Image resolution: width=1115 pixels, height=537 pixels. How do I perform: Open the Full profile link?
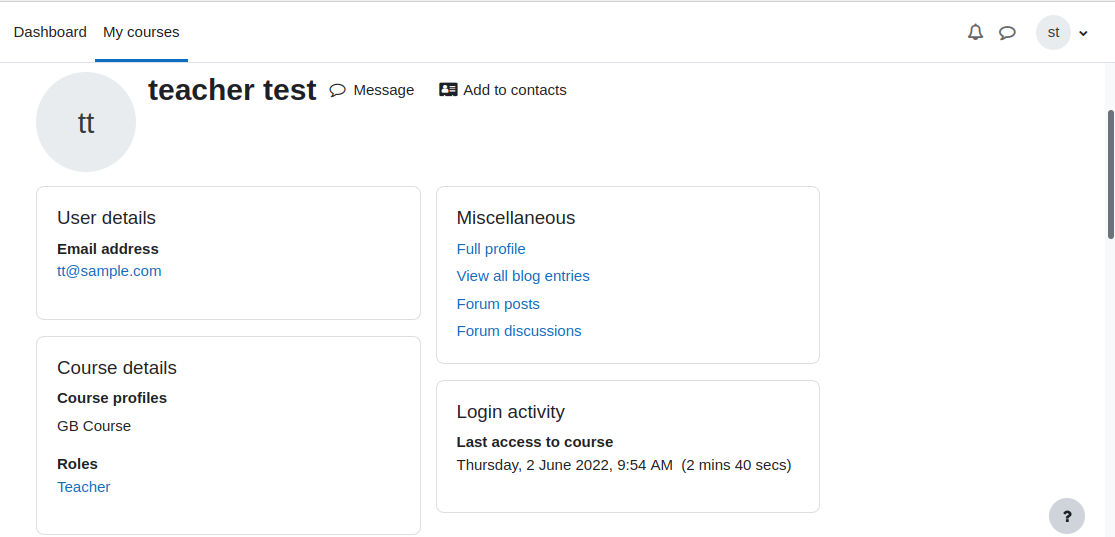pyautogui.click(x=491, y=249)
